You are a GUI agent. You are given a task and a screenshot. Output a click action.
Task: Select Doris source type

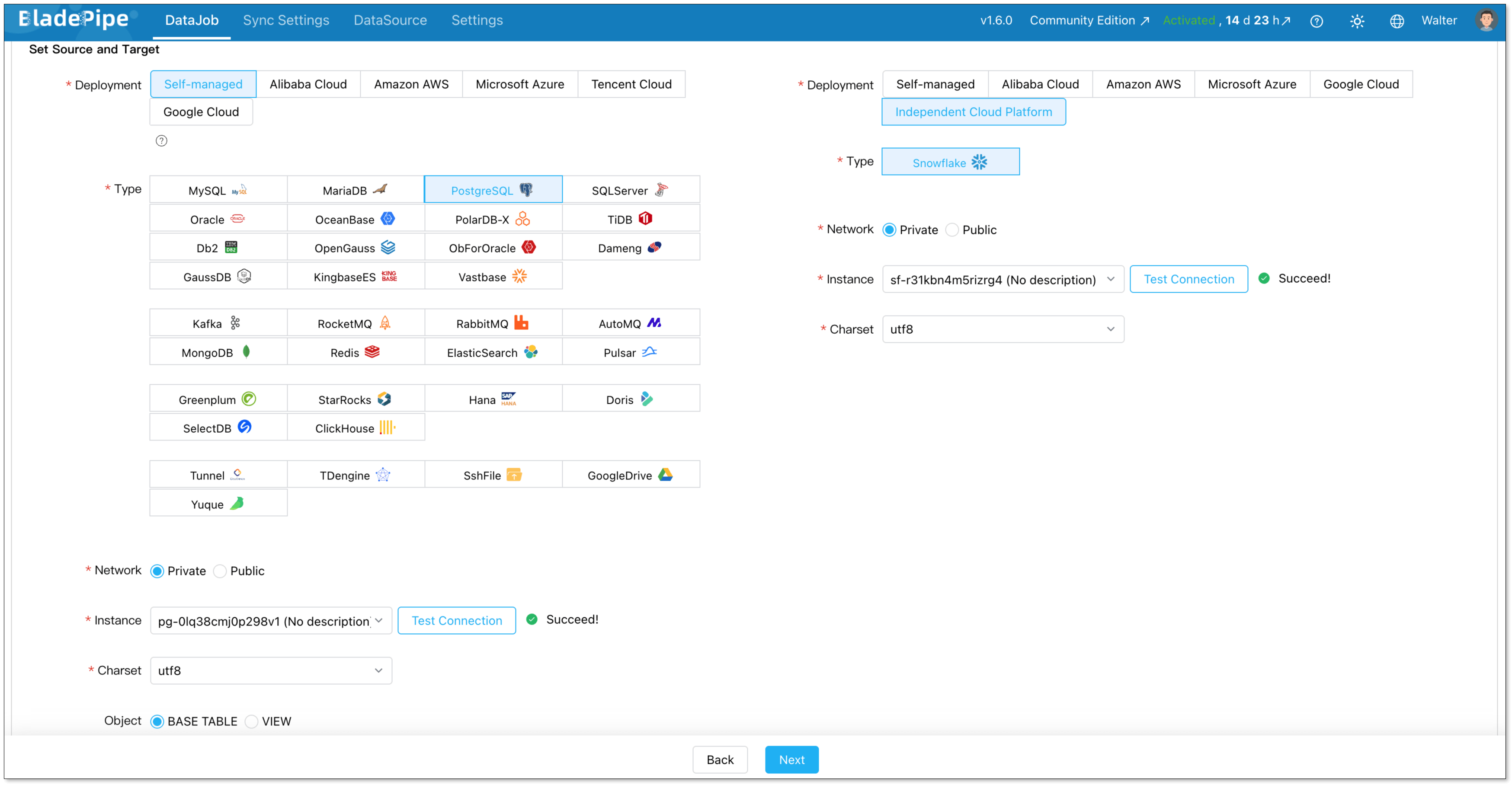click(x=631, y=399)
